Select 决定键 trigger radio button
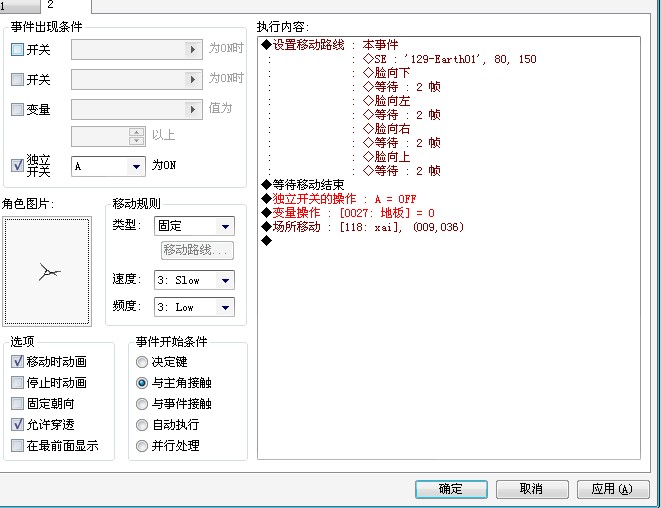This screenshot has width=661, height=508. (x=142, y=362)
